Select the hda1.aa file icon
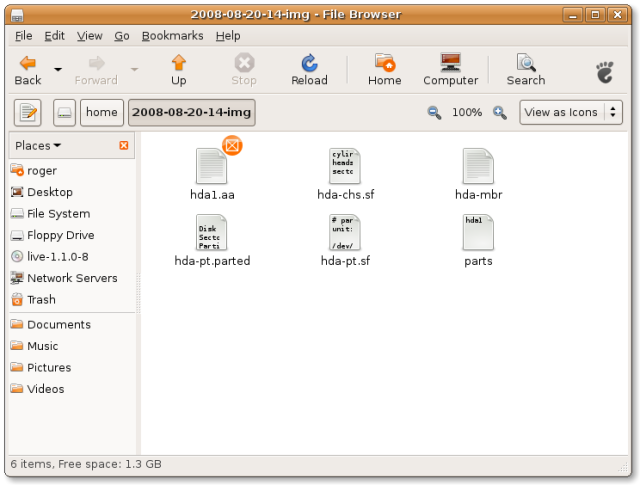Image resolution: width=640 pixels, height=485 pixels. [211, 166]
